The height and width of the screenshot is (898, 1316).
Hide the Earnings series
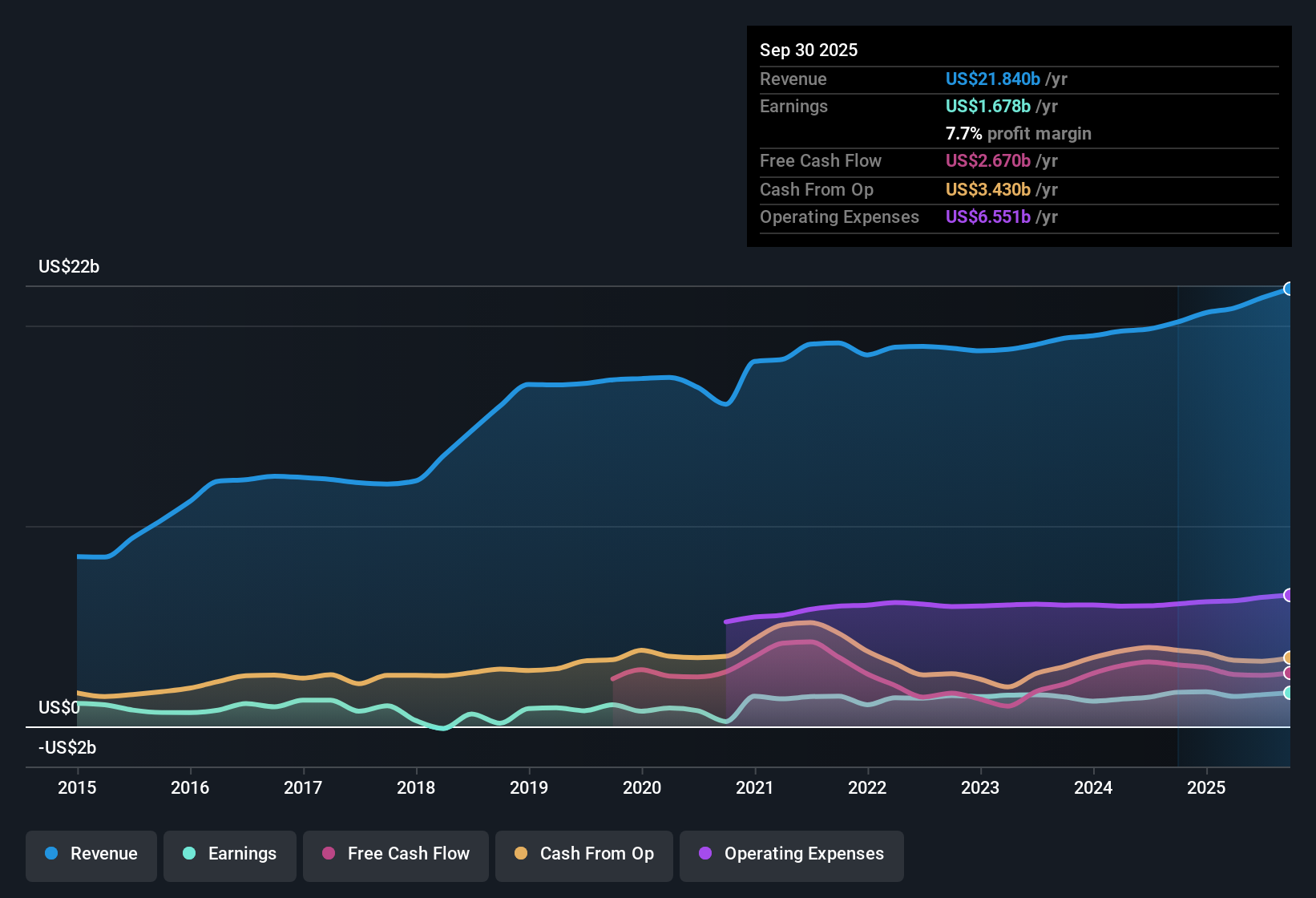click(x=229, y=854)
